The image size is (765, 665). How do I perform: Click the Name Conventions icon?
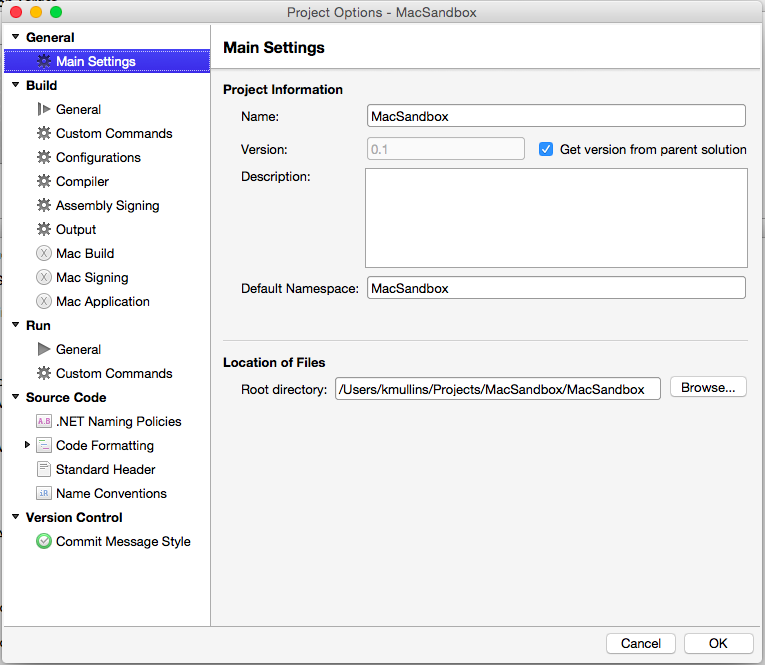point(44,493)
